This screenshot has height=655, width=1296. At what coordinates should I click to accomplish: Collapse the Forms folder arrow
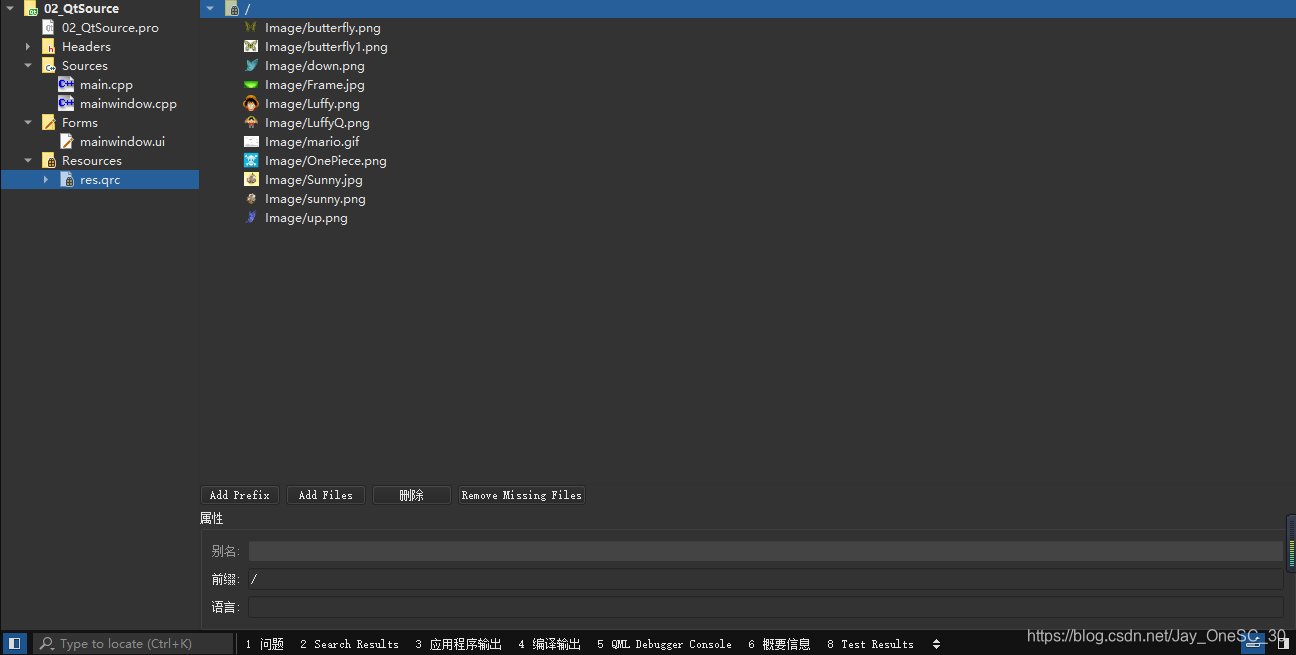[28, 123]
